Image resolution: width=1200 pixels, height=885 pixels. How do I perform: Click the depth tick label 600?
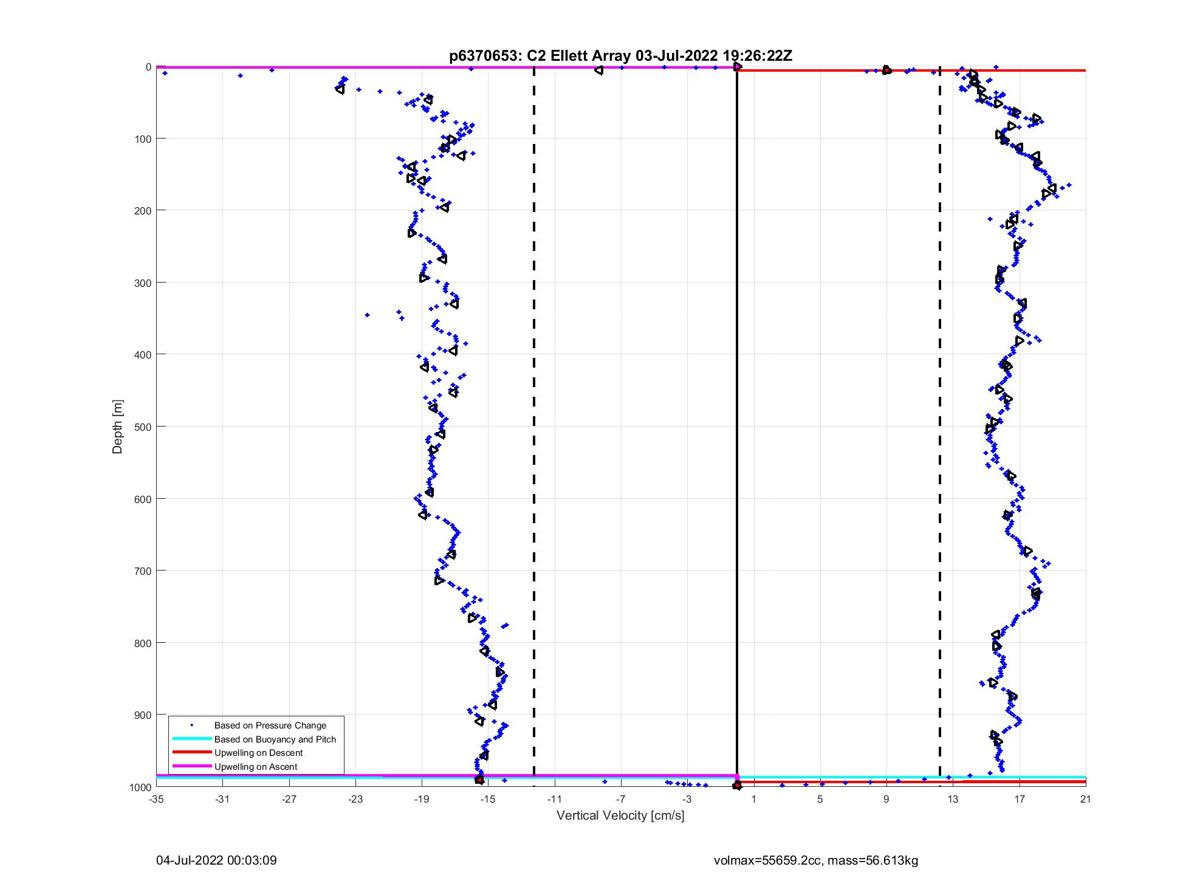point(142,498)
